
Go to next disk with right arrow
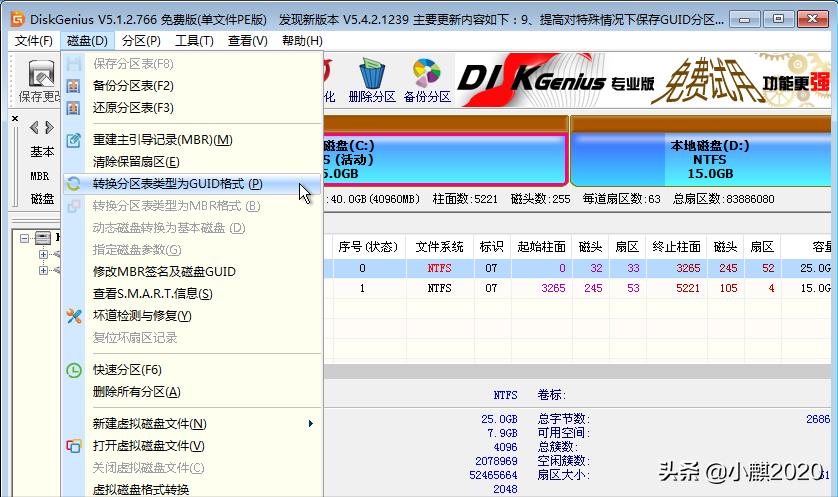pyautogui.click(x=49, y=127)
